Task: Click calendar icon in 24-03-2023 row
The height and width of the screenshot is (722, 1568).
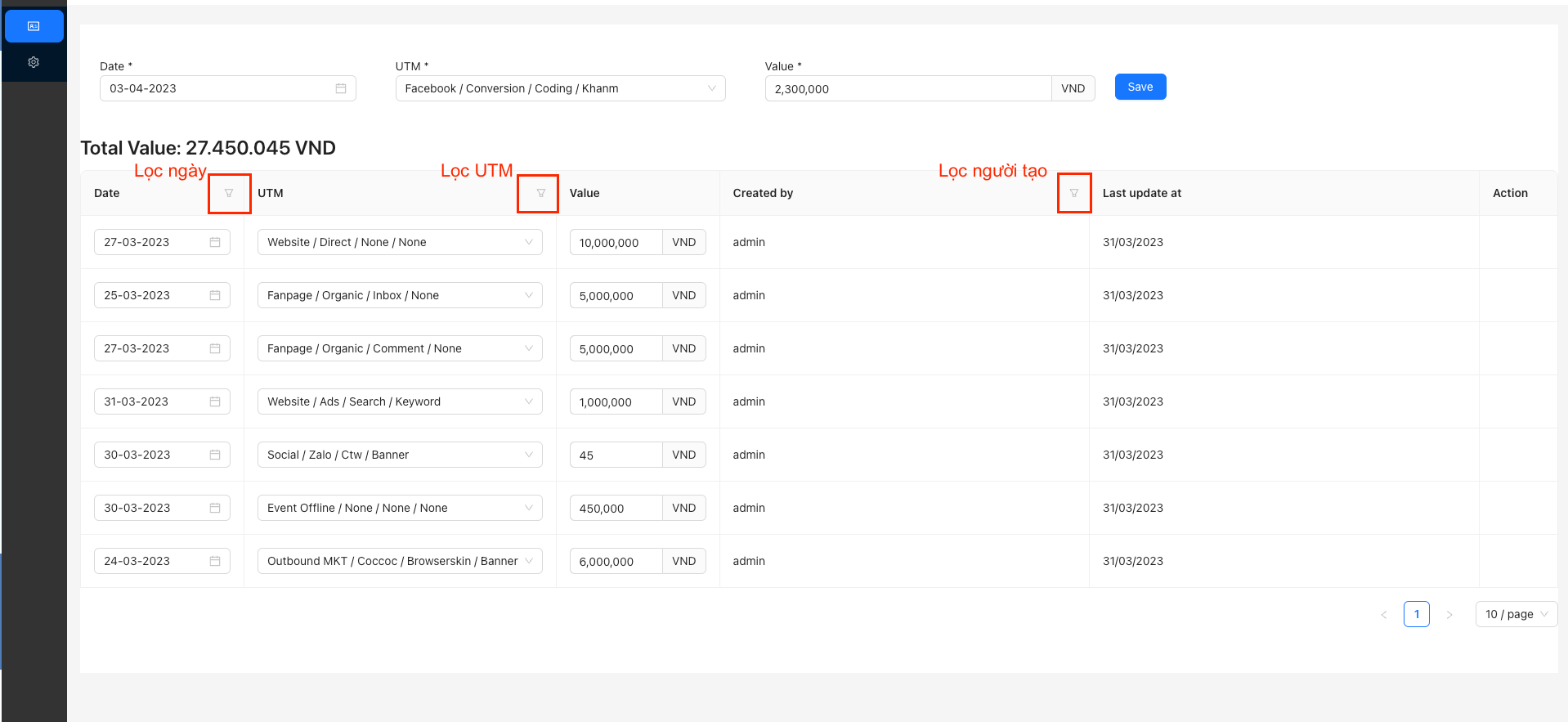Action: [x=215, y=561]
